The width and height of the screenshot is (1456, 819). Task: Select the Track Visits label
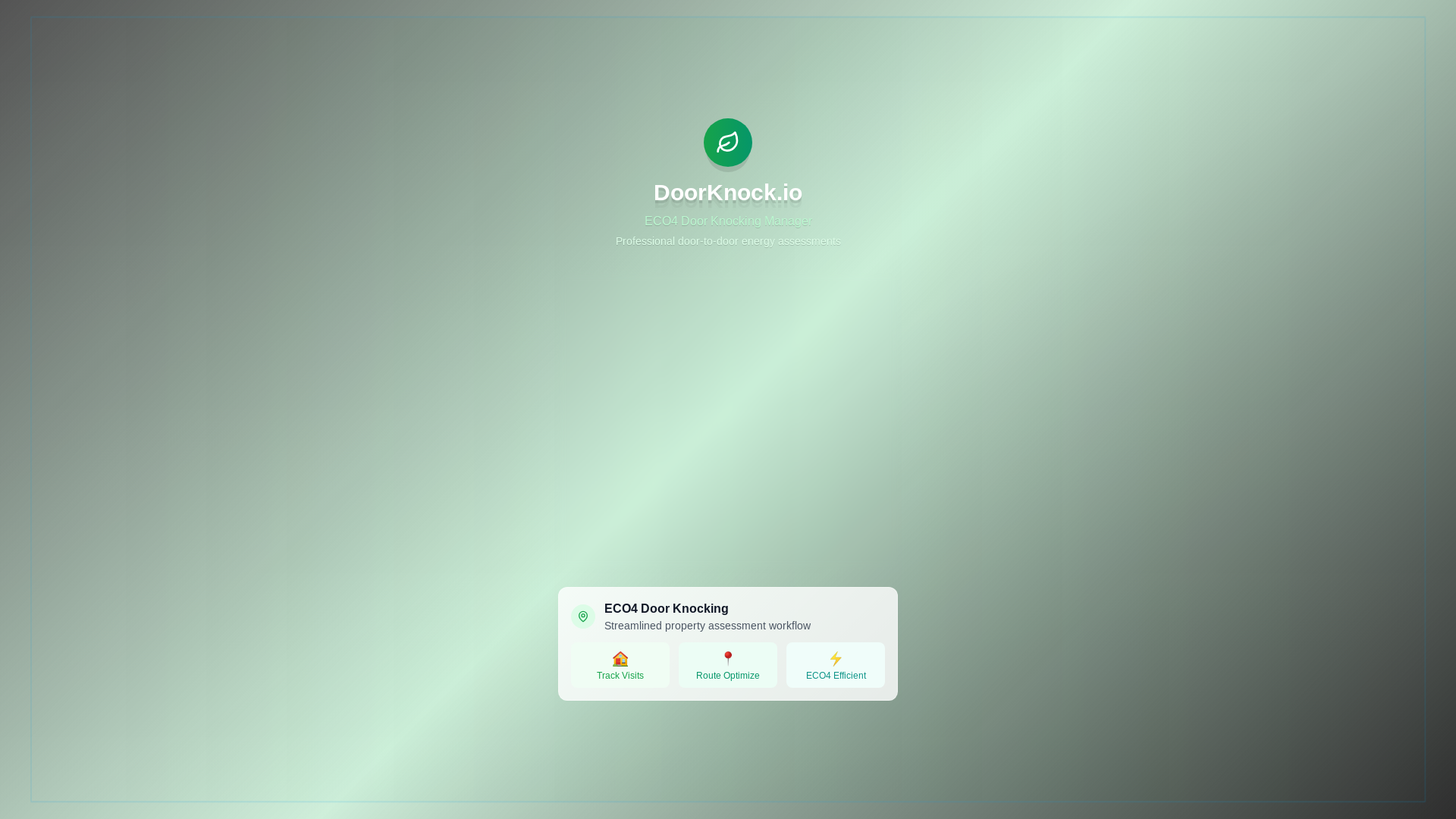620,676
